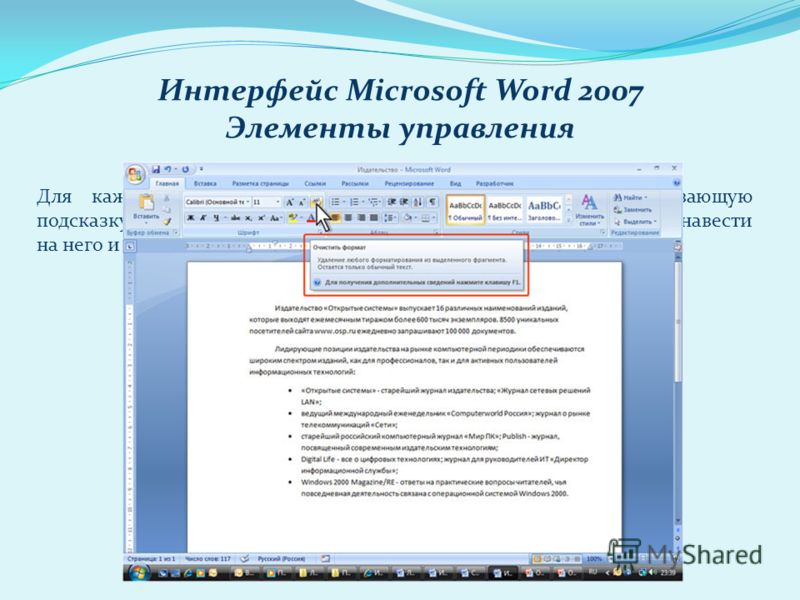This screenshot has height=600, width=800.
Task: Click the Найти find button
Action: coord(632,197)
